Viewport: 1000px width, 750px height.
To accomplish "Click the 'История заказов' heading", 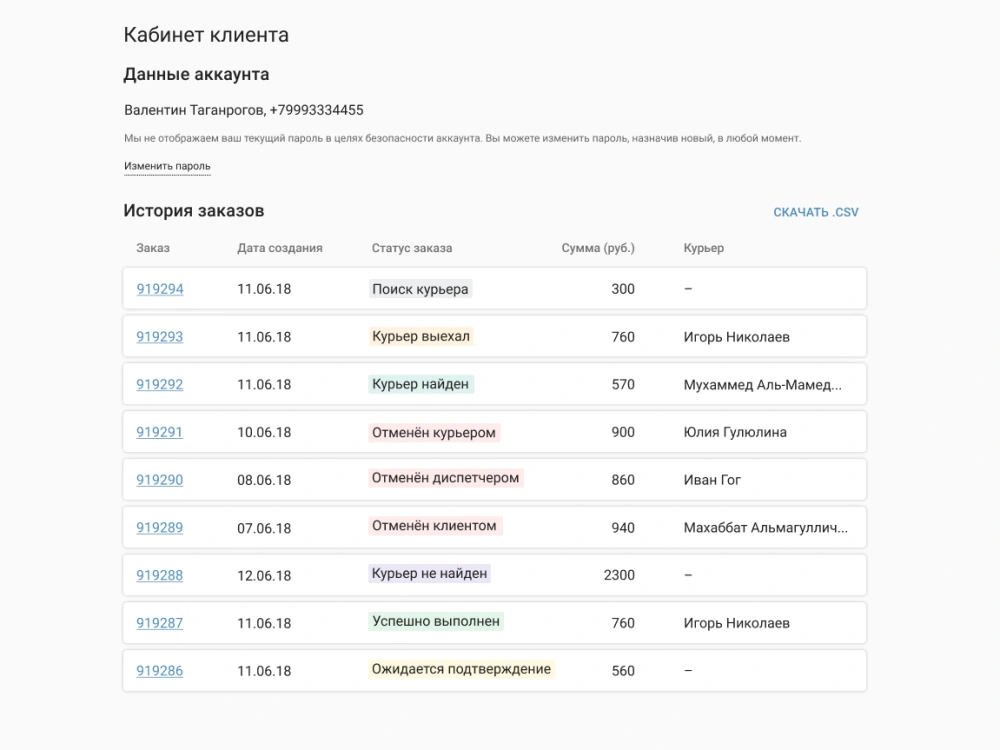I will (x=193, y=211).
